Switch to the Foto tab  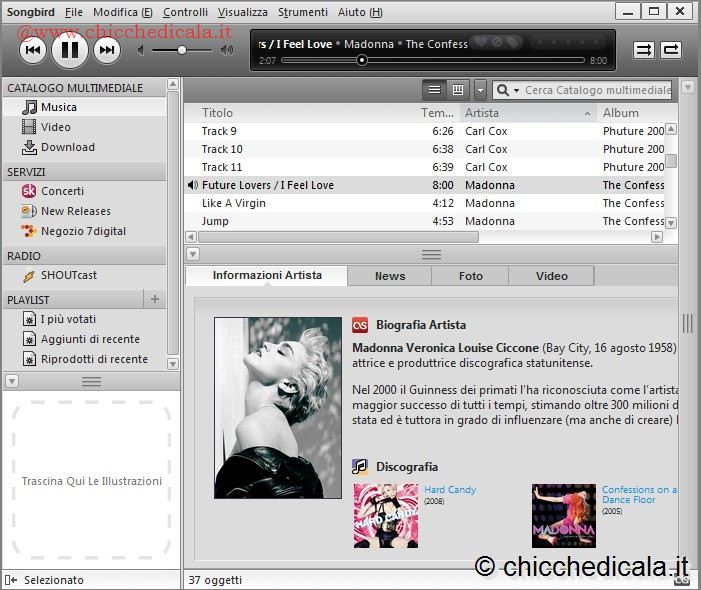coord(470,276)
